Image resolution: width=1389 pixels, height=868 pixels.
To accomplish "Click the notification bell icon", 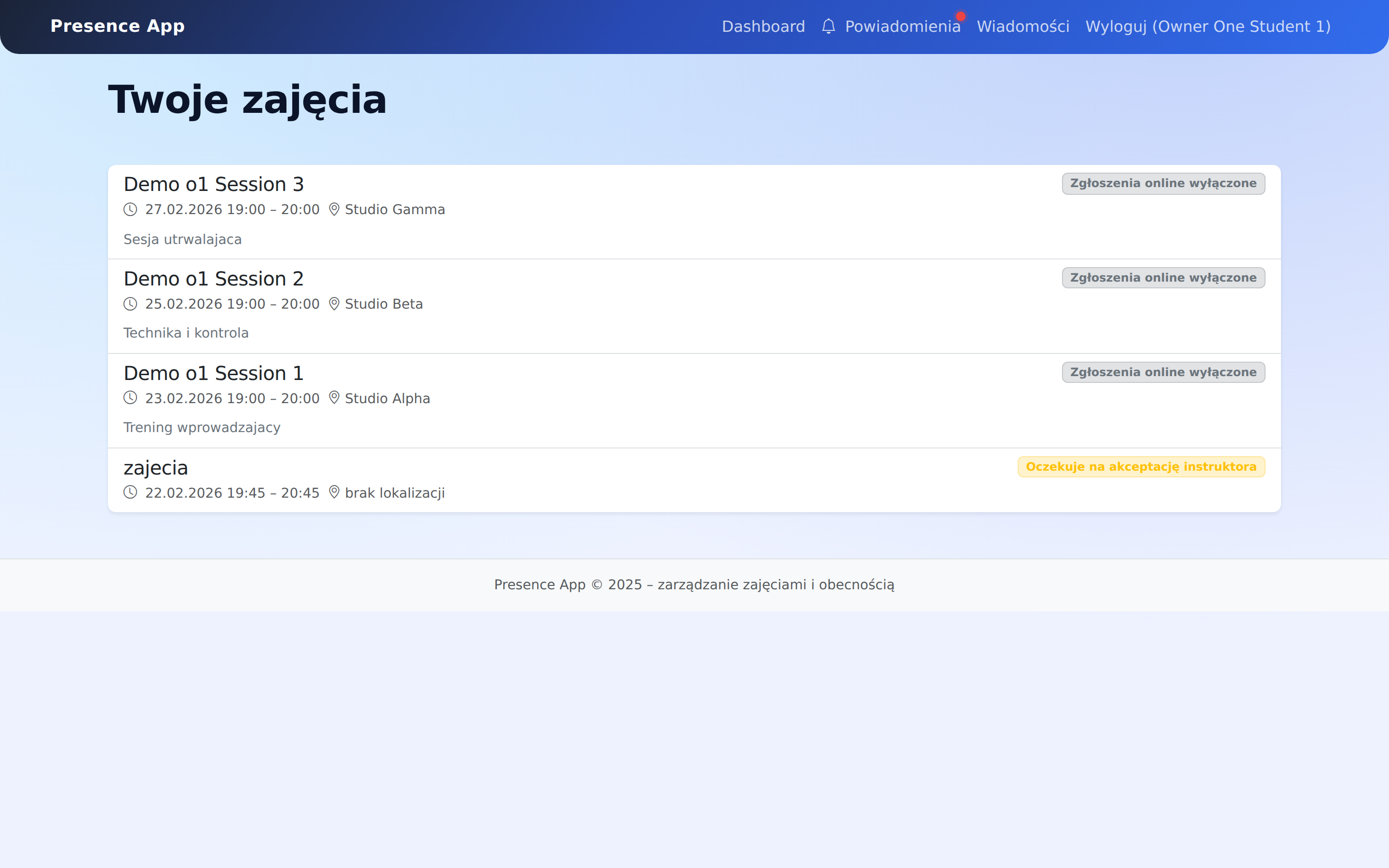I will (x=828, y=27).
